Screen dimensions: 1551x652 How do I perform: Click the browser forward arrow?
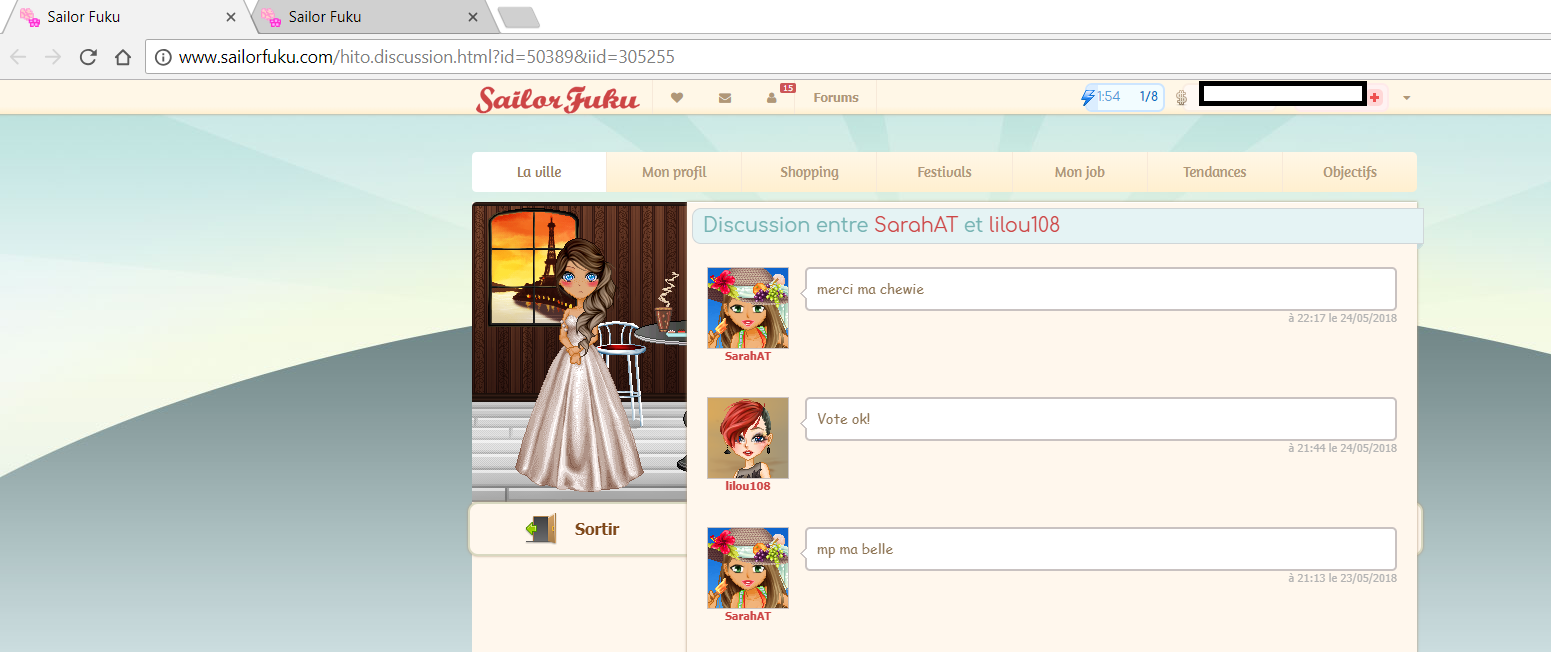click(53, 57)
